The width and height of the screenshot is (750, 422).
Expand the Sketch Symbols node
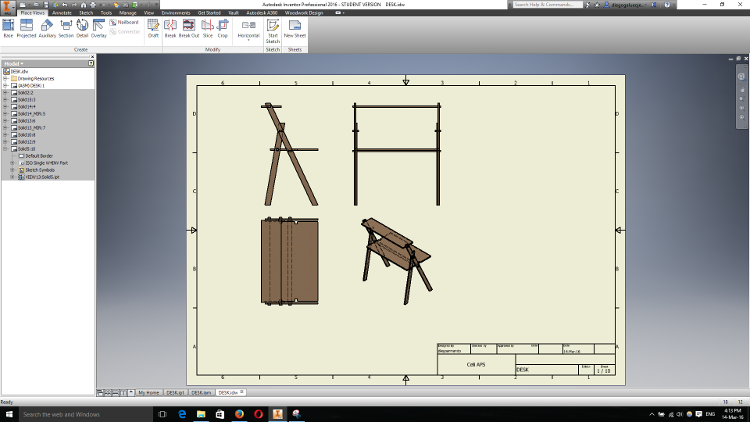(x=13, y=170)
